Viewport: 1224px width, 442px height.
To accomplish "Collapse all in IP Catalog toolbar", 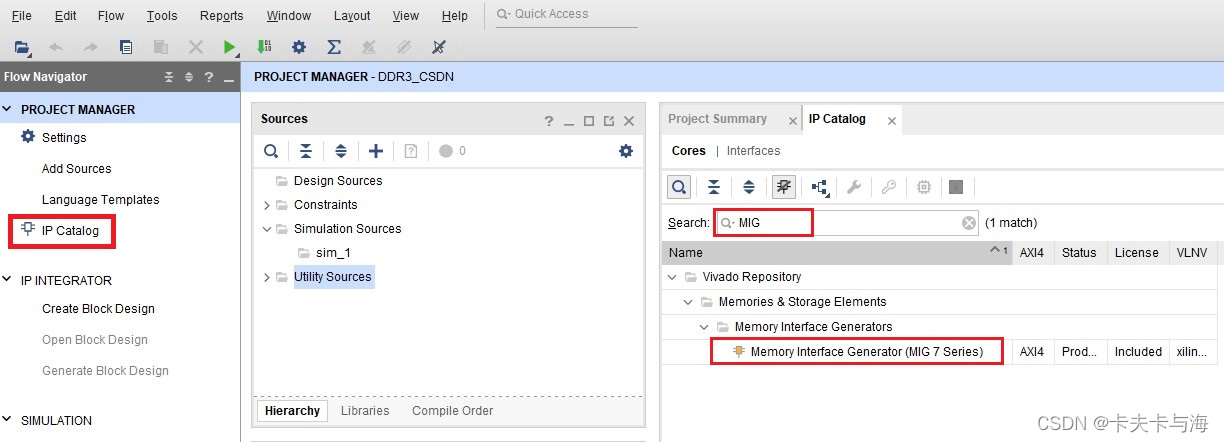I will [x=714, y=187].
